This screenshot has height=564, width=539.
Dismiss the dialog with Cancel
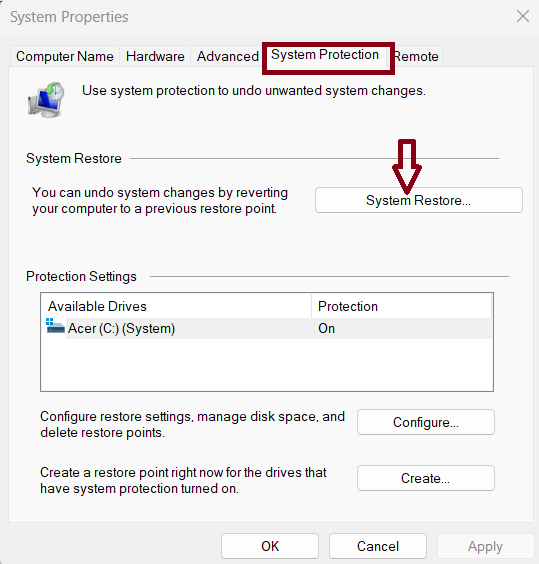click(x=378, y=546)
